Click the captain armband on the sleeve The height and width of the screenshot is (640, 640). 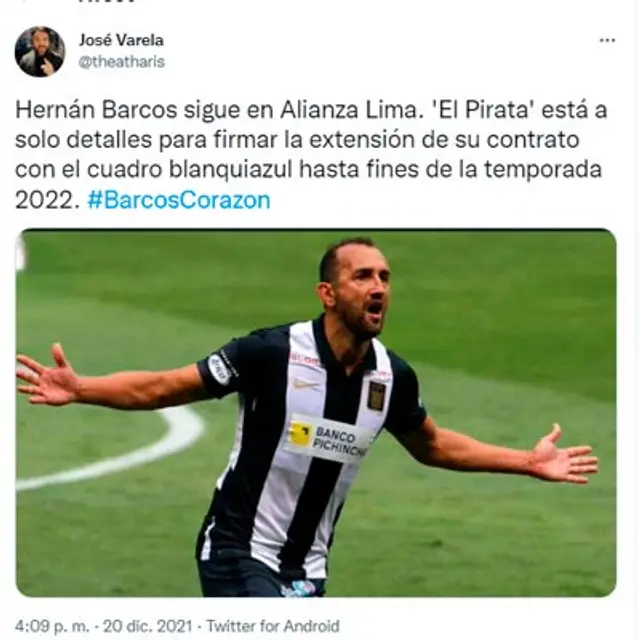point(219,369)
